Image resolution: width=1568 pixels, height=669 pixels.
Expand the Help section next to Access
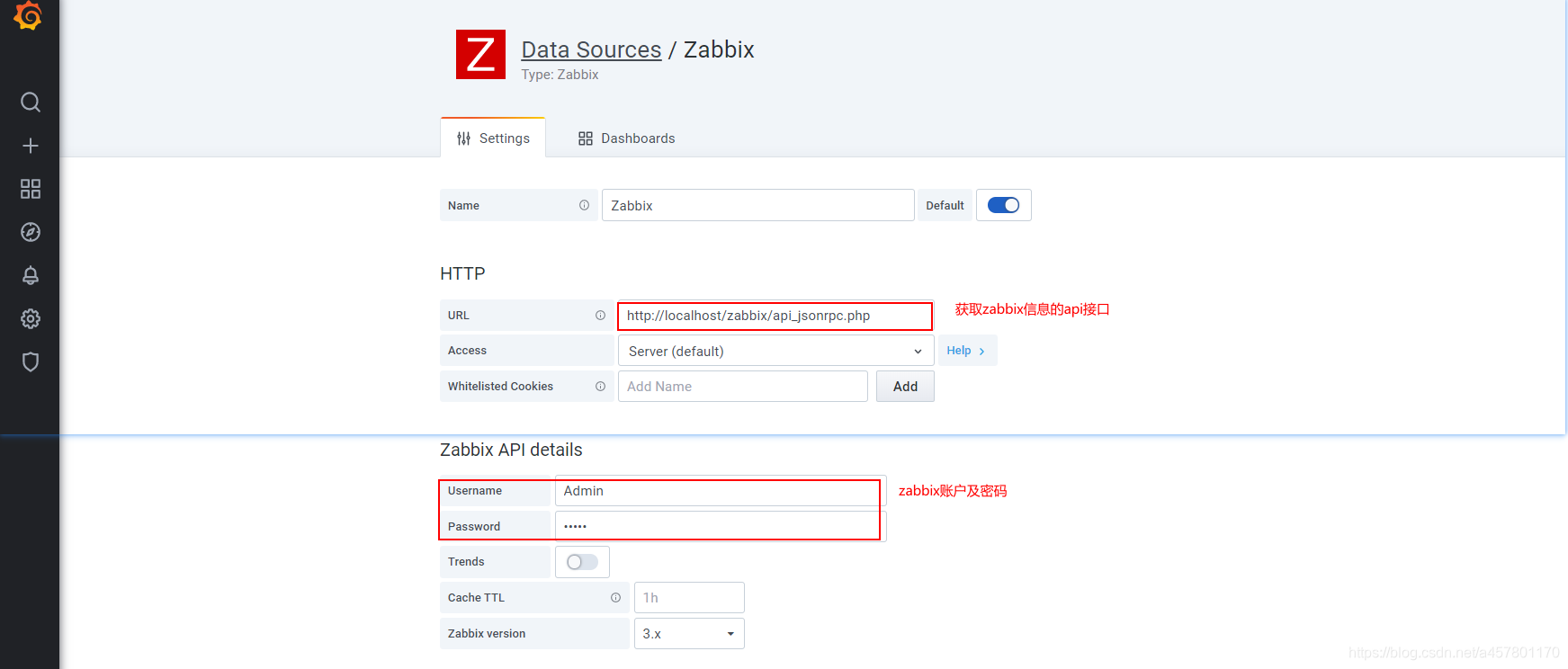click(x=967, y=351)
